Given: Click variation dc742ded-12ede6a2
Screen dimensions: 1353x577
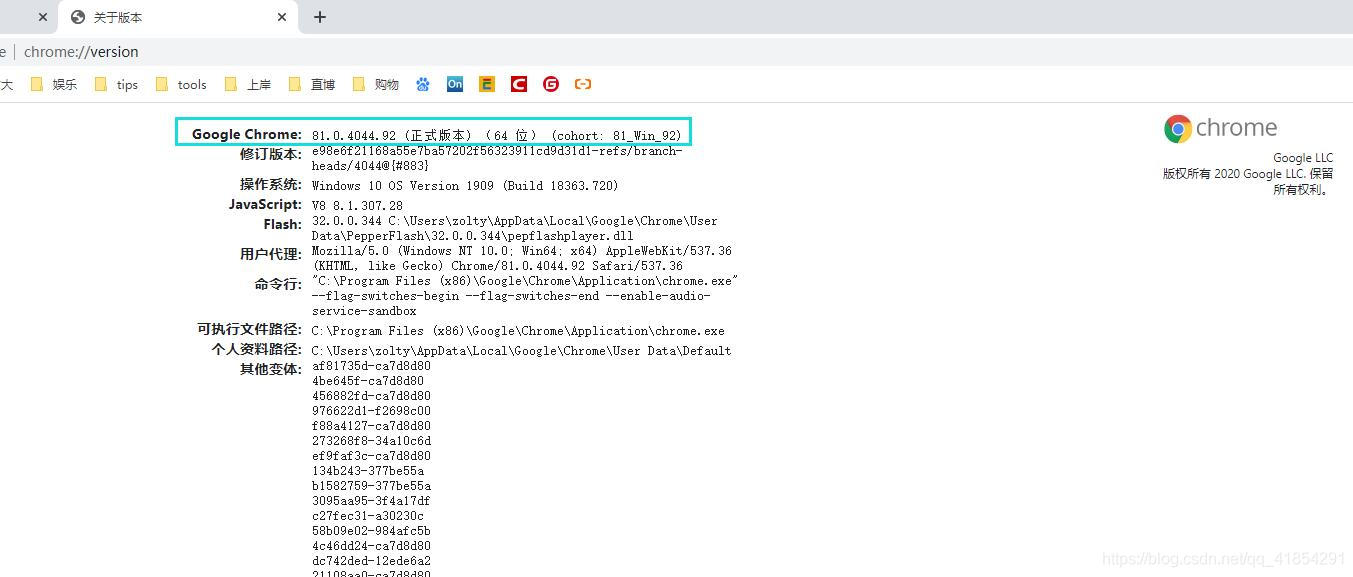Looking at the screenshot, I should [371, 561].
